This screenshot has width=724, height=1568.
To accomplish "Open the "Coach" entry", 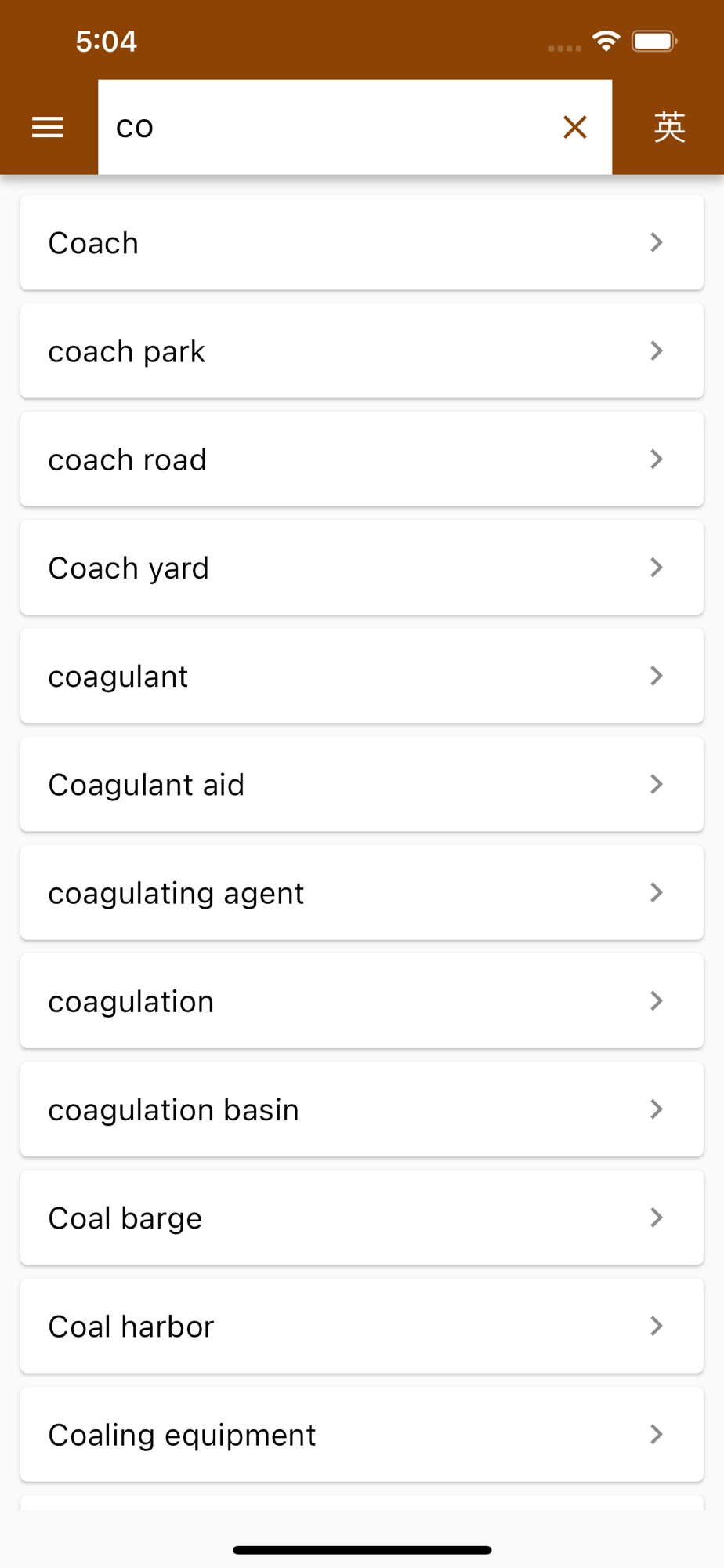I will click(361, 243).
